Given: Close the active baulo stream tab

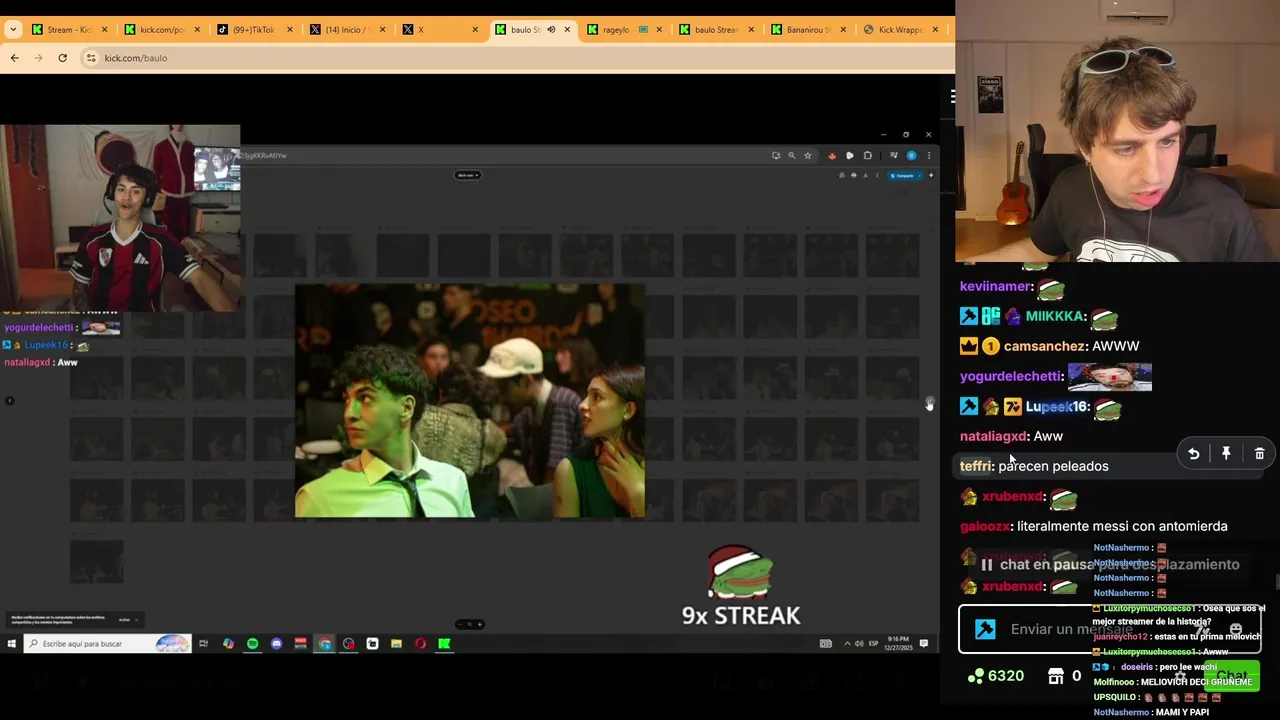Looking at the screenshot, I should (567, 29).
